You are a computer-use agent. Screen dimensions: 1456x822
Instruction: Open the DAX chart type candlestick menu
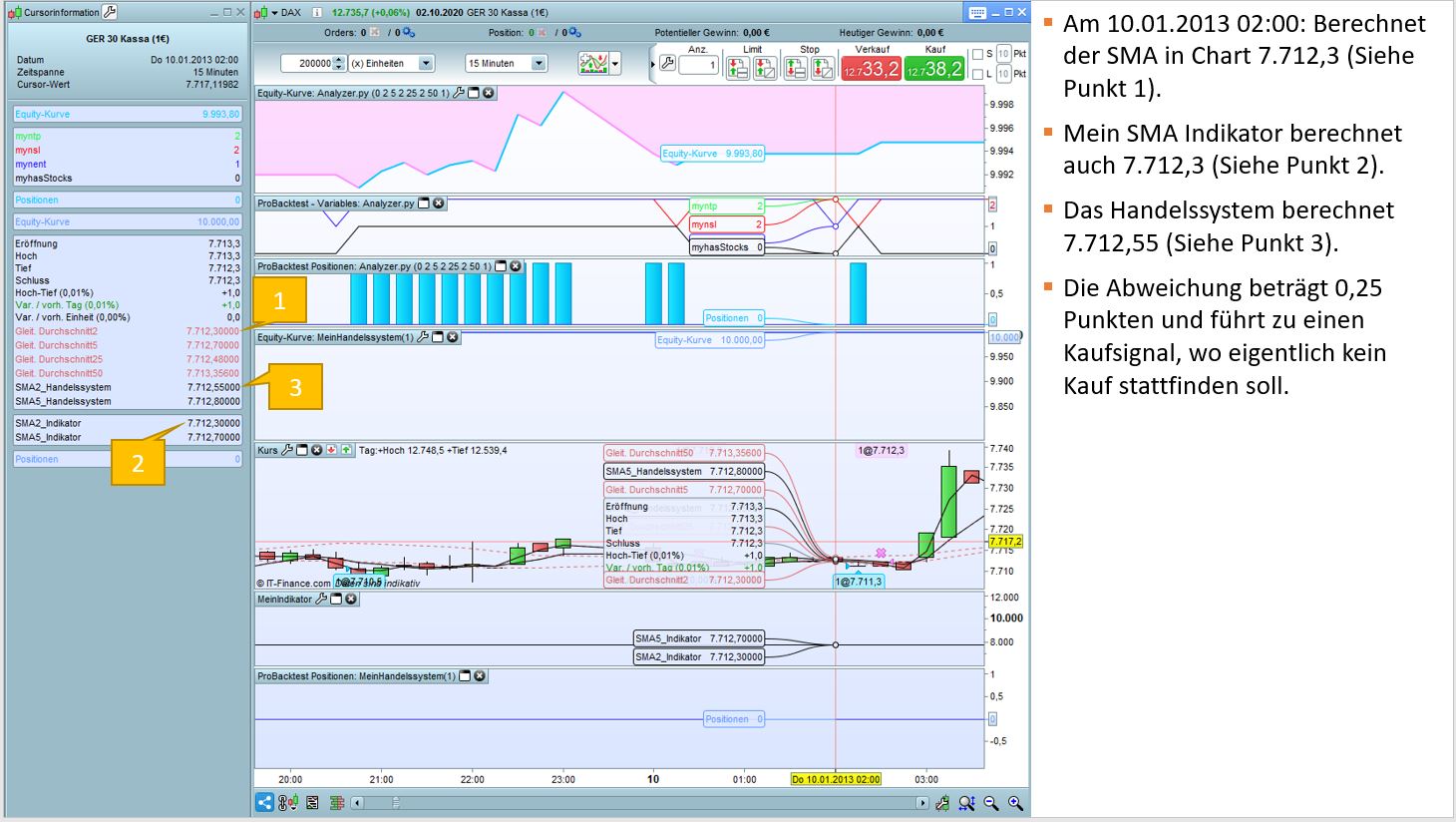265,13
